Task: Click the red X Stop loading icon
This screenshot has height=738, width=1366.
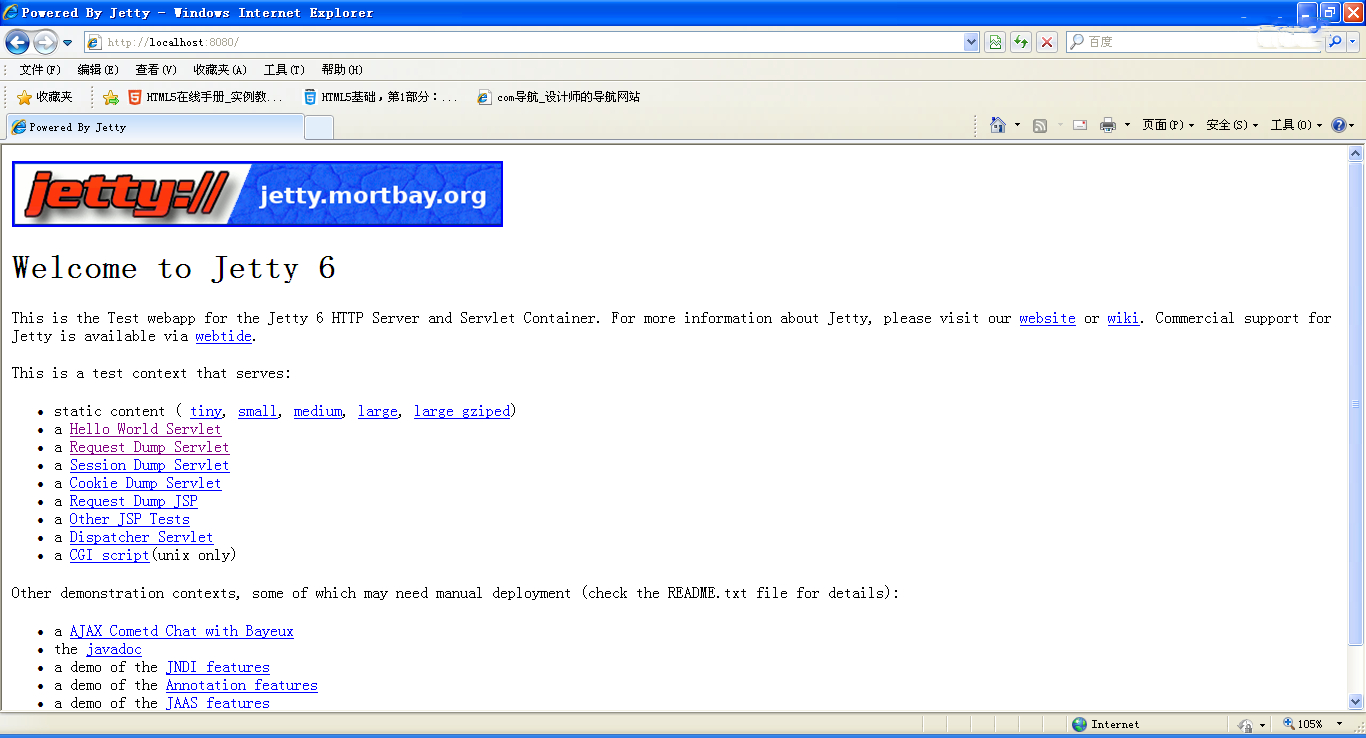Action: 1047,42
